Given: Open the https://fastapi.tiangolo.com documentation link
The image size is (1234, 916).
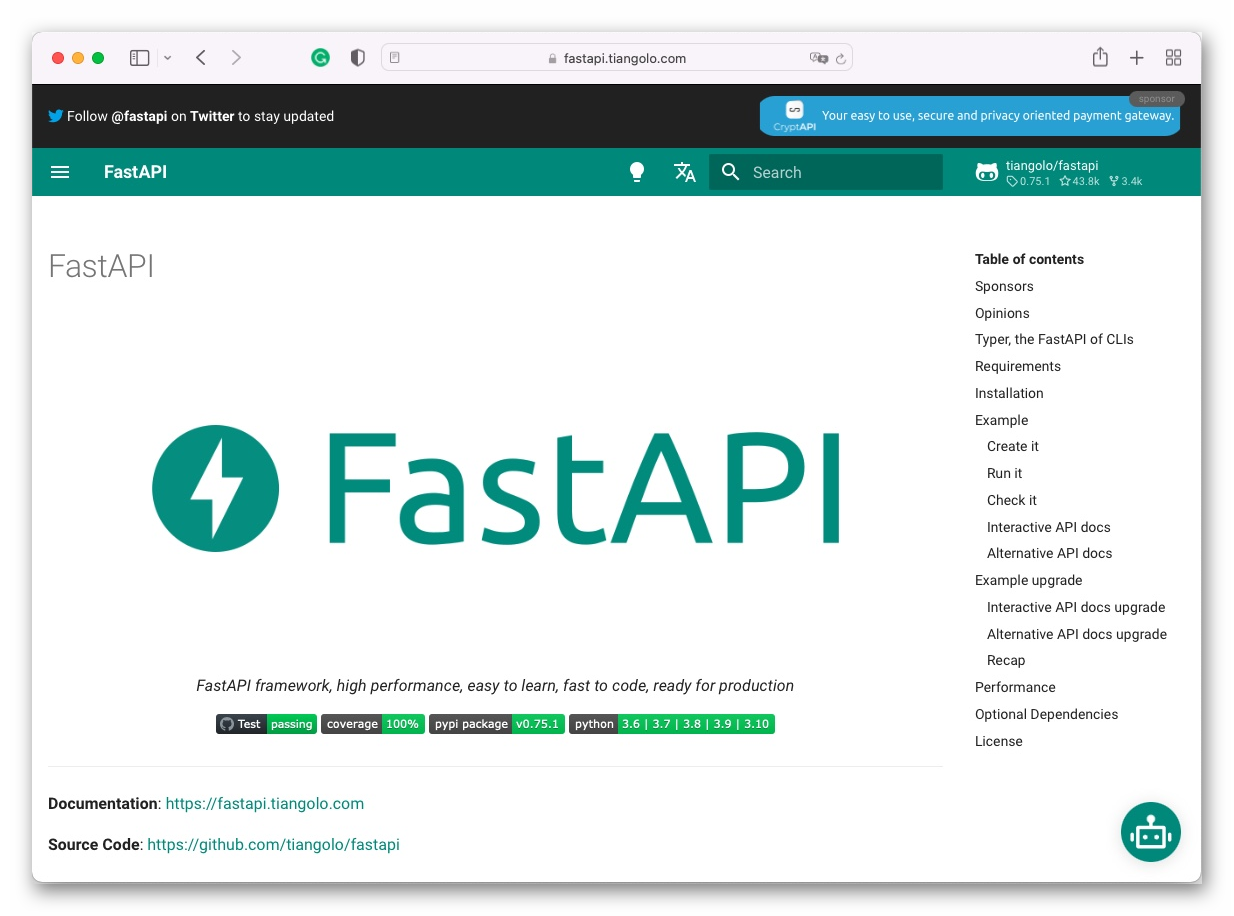Looking at the screenshot, I should coord(265,804).
